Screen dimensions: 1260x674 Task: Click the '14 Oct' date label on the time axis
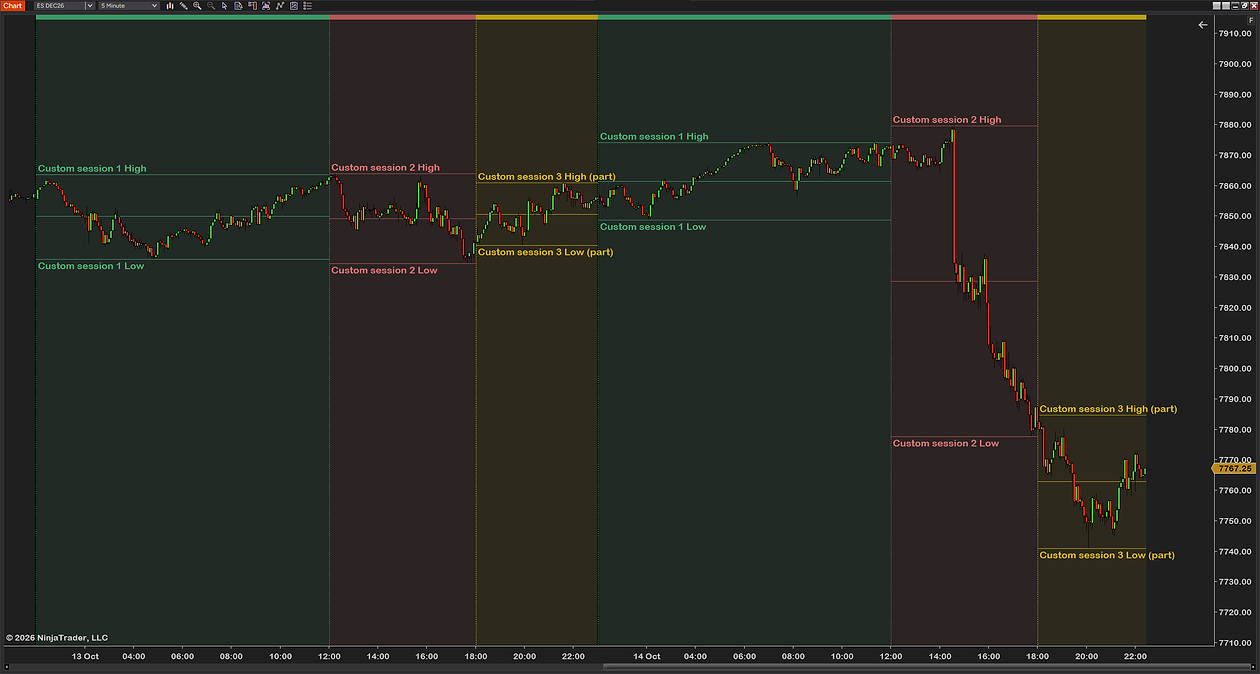tap(647, 656)
